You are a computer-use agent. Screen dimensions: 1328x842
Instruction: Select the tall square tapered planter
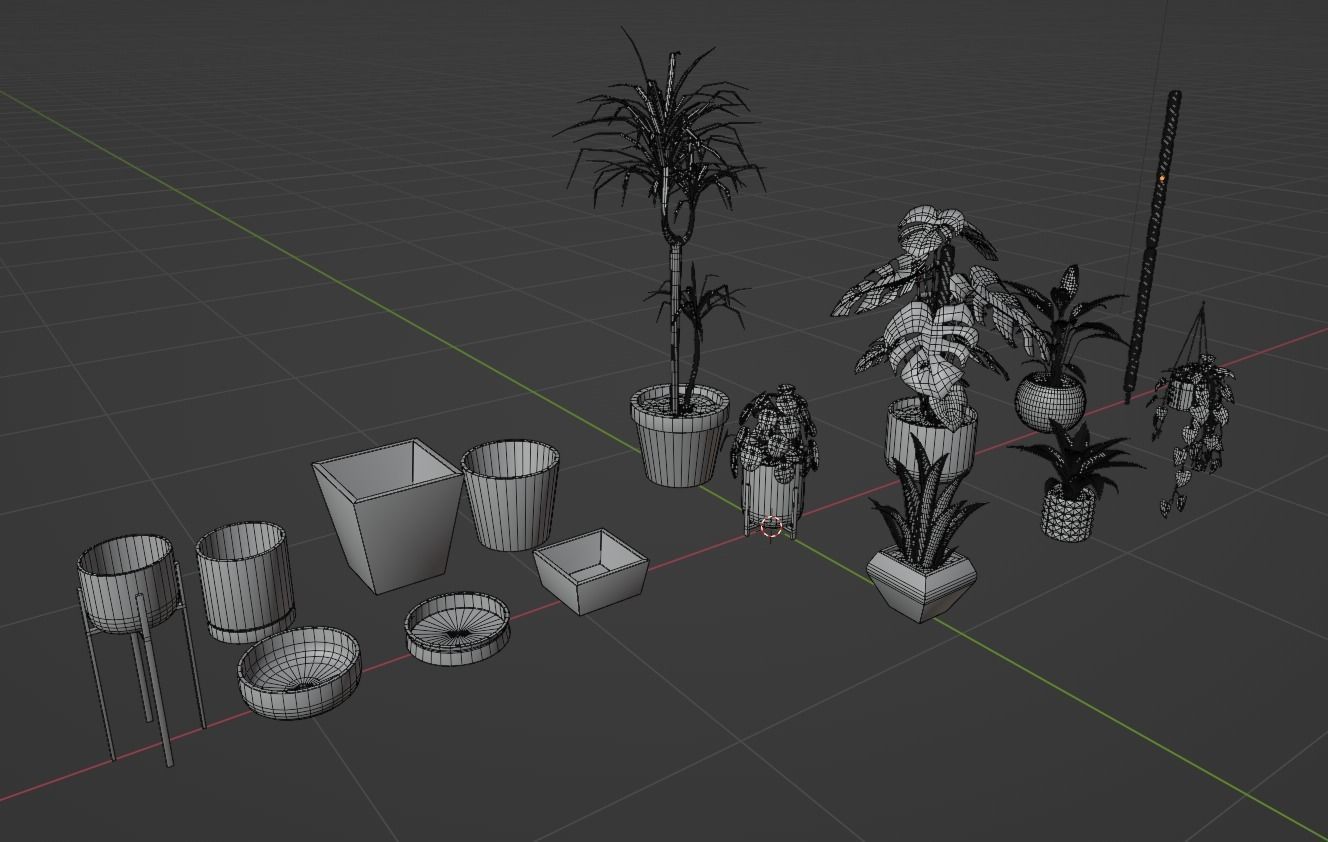(x=388, y=515)
